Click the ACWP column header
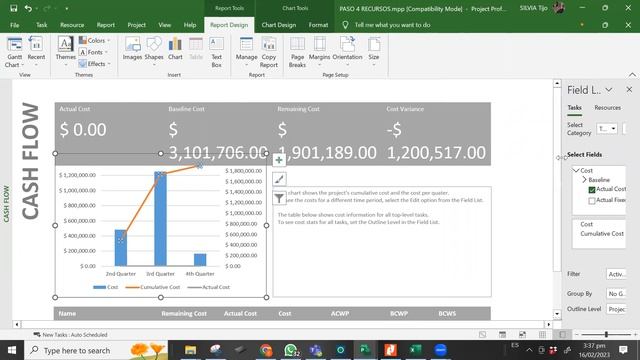The width and height of the screenshot is (640, 360). click(x=340, y=313)
